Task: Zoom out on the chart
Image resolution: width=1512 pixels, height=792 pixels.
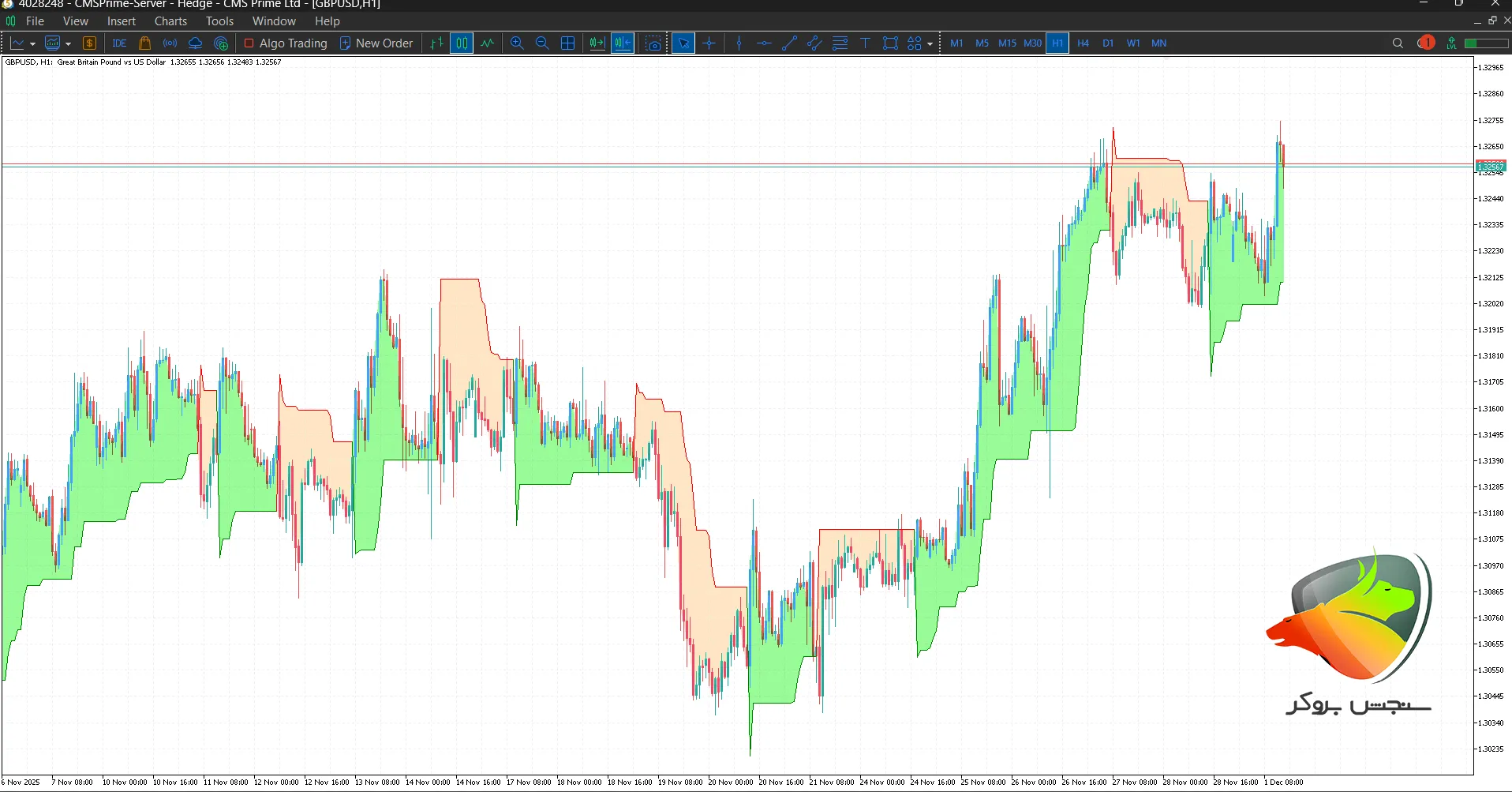Action: click(542, 43)
